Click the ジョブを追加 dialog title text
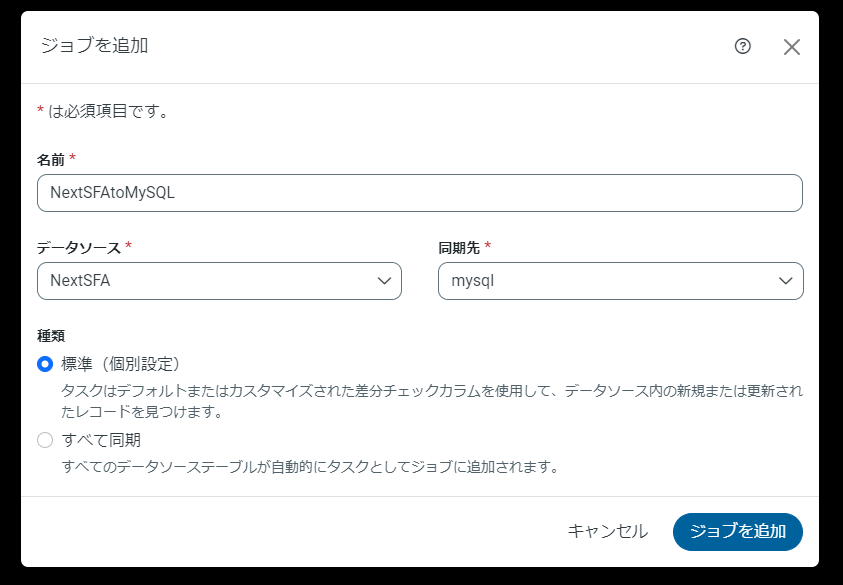The height and width of the screenshot is (585, 843). point(95,46)
